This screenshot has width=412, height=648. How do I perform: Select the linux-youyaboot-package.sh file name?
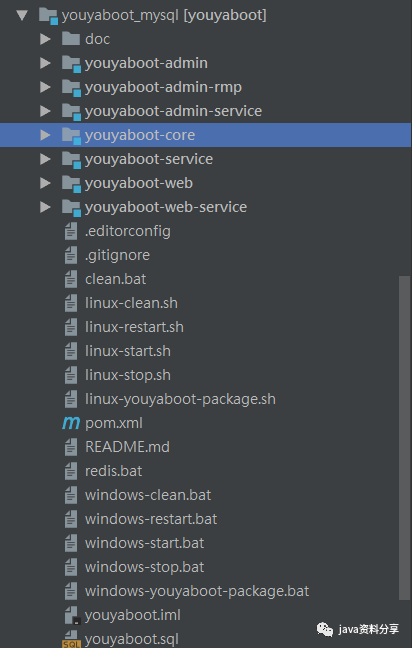180,399
